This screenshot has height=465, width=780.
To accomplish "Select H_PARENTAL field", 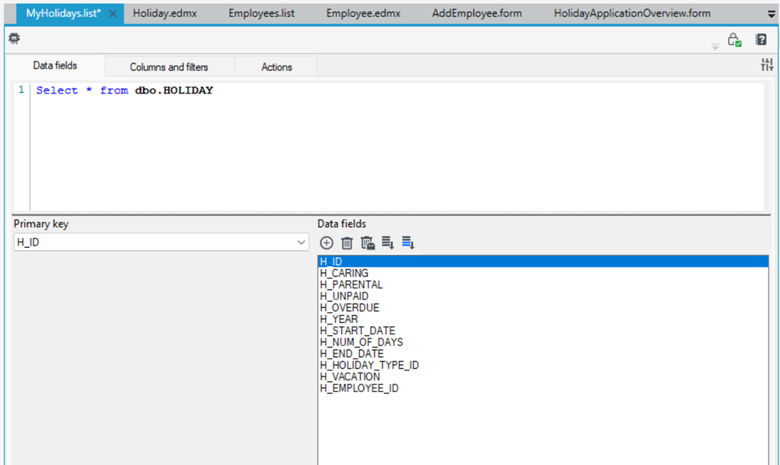I will pos(543,284).
